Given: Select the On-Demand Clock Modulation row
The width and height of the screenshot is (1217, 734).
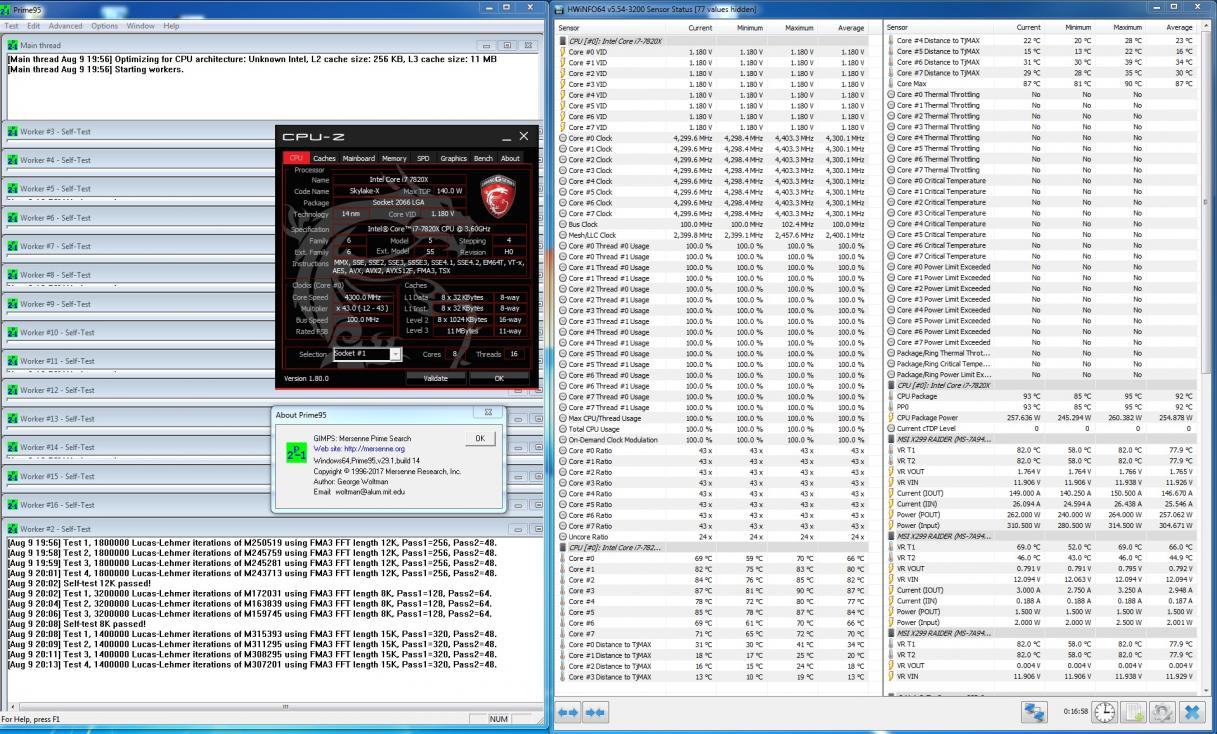Looking at the screenshot, I should 712,440.
